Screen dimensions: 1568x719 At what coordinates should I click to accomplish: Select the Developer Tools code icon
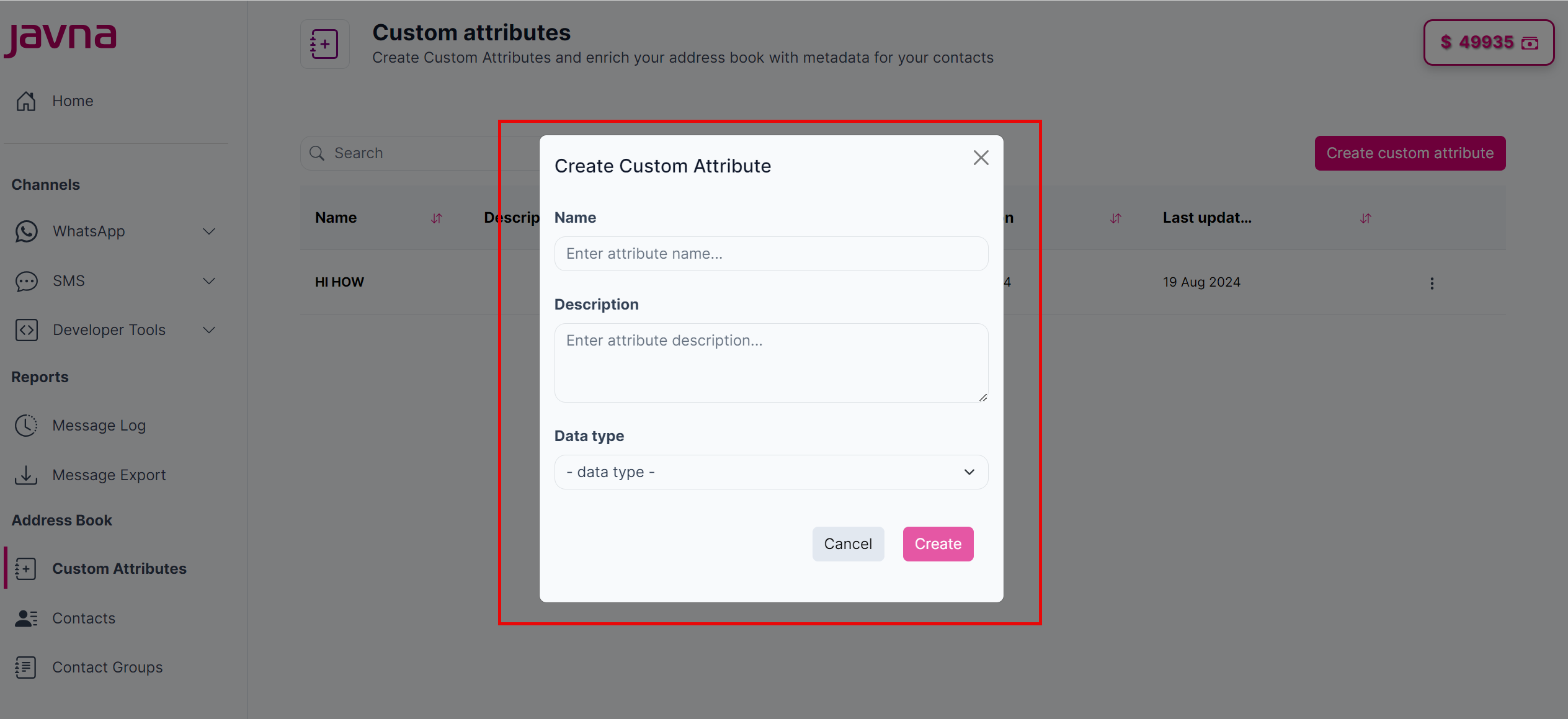pos(26,329)
